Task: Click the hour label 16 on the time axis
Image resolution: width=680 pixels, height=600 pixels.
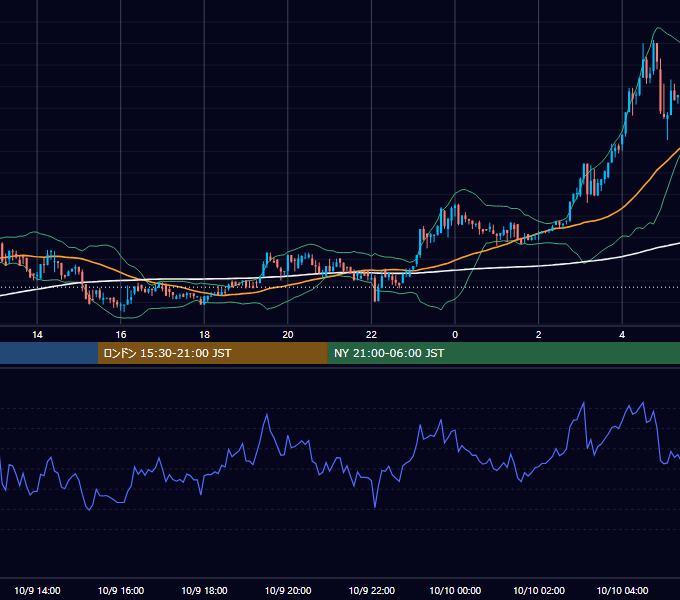Action: (121, 335)
